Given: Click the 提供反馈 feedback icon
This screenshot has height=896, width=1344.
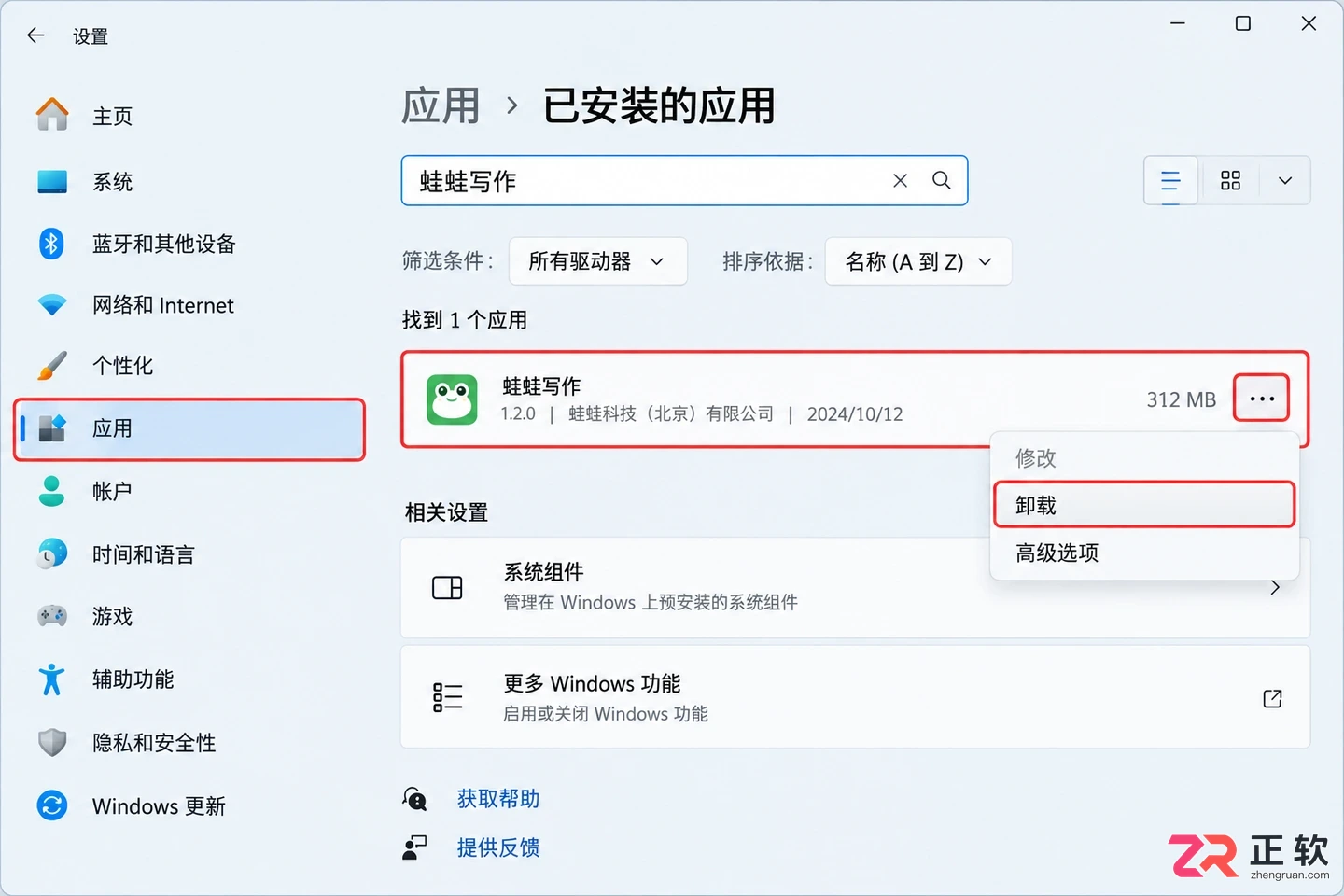Looking at the screenshot, I should (x=414, y=847).
